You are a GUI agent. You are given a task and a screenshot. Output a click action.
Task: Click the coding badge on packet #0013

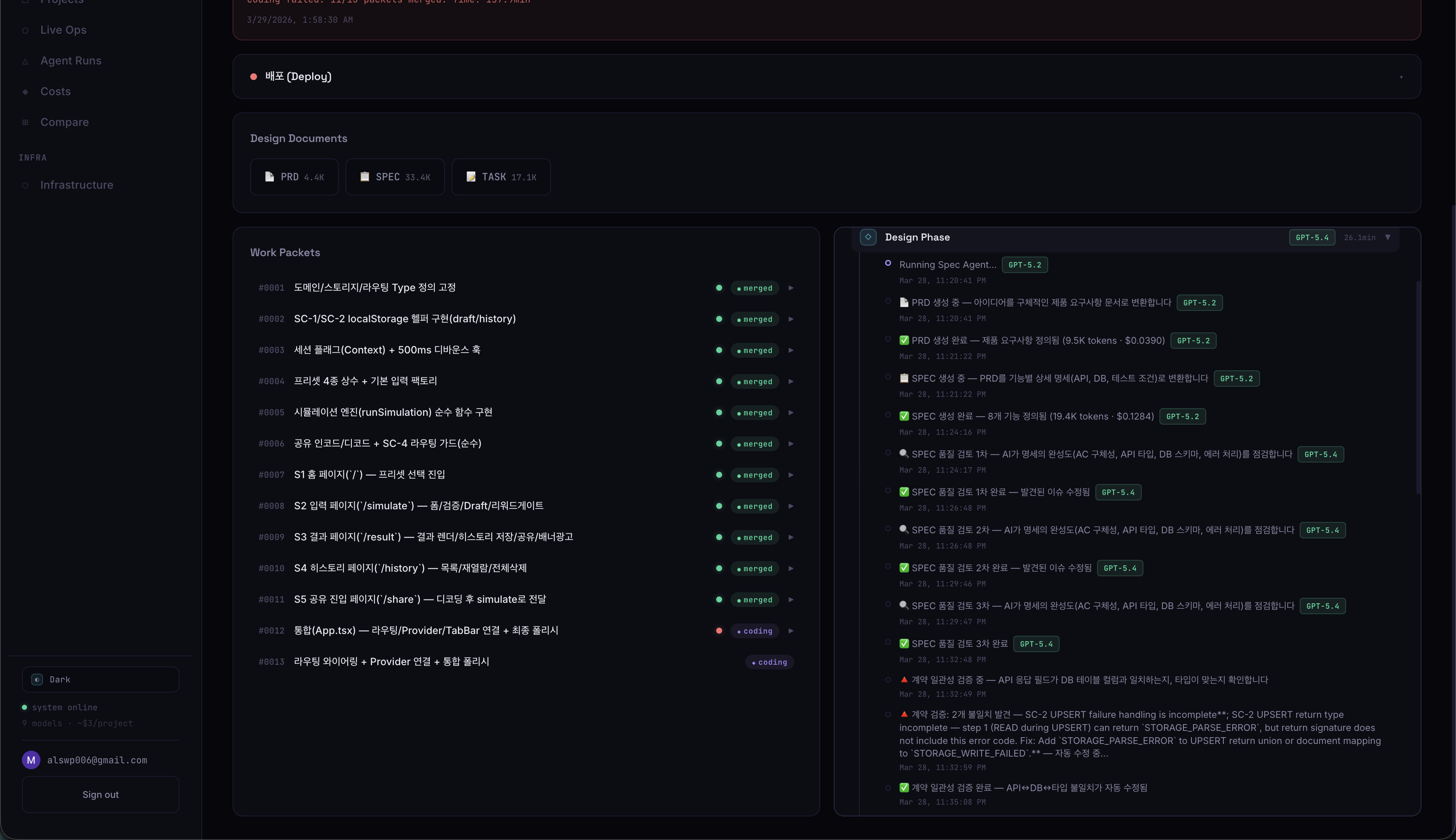[769, 662]
